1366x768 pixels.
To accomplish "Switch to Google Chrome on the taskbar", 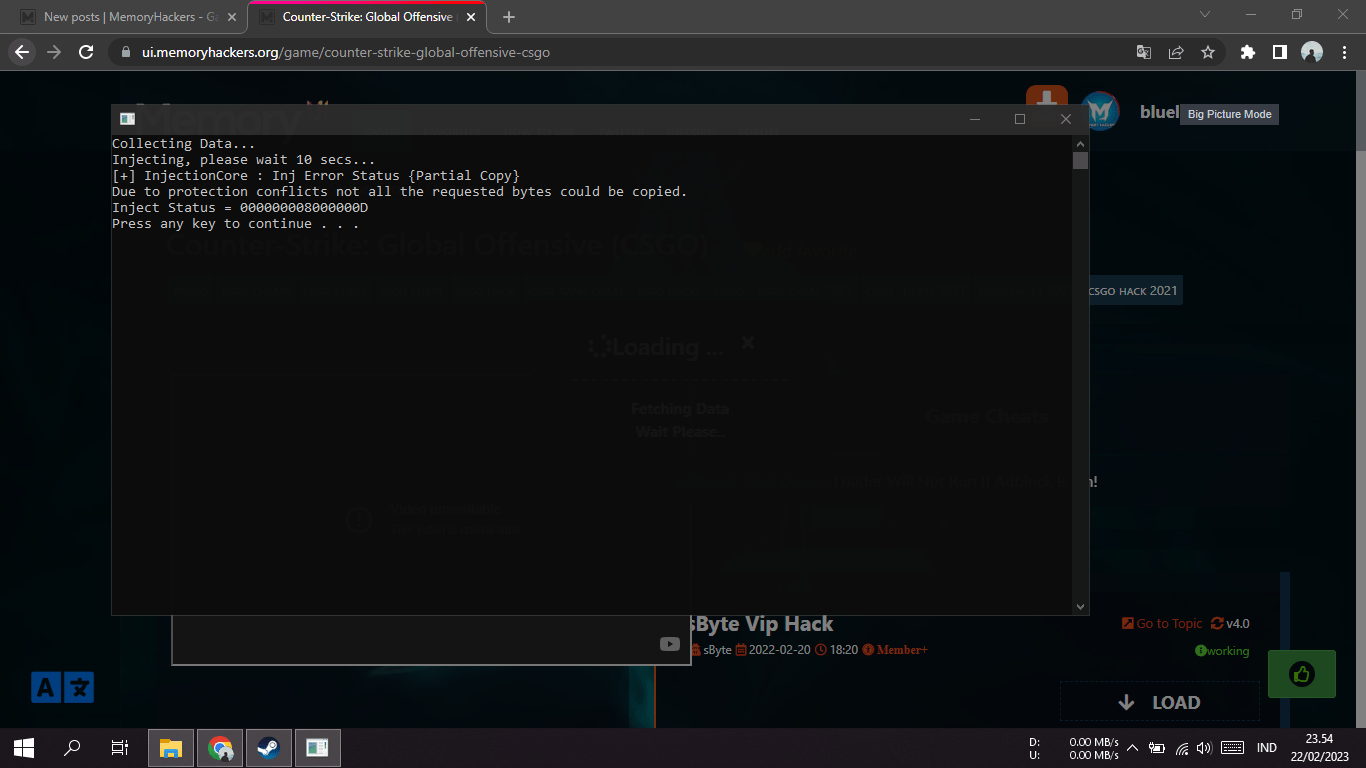I will point(220,747).
